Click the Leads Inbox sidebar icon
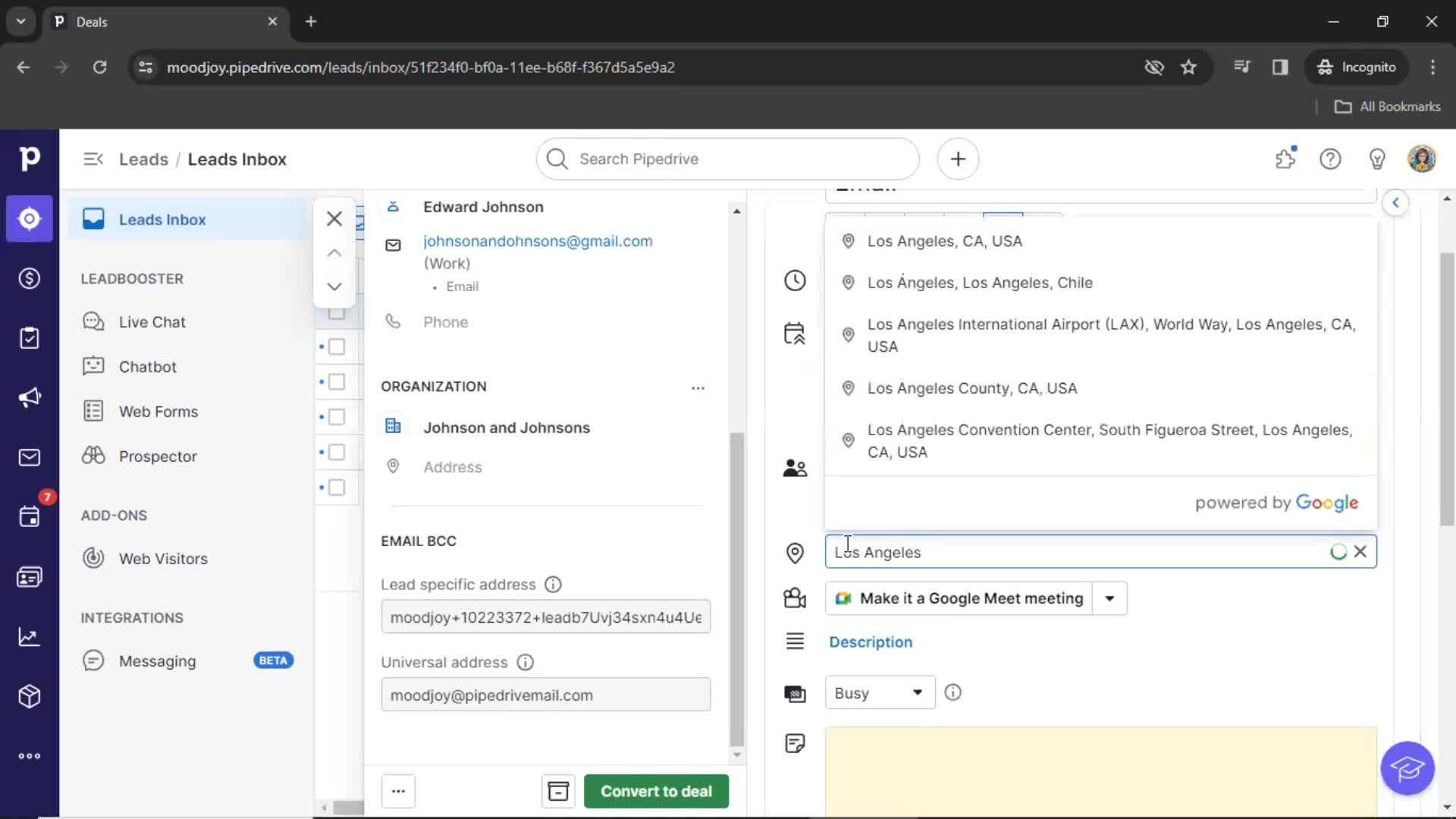This screenshot has height=819, width=1456. (x=93, y=219)
